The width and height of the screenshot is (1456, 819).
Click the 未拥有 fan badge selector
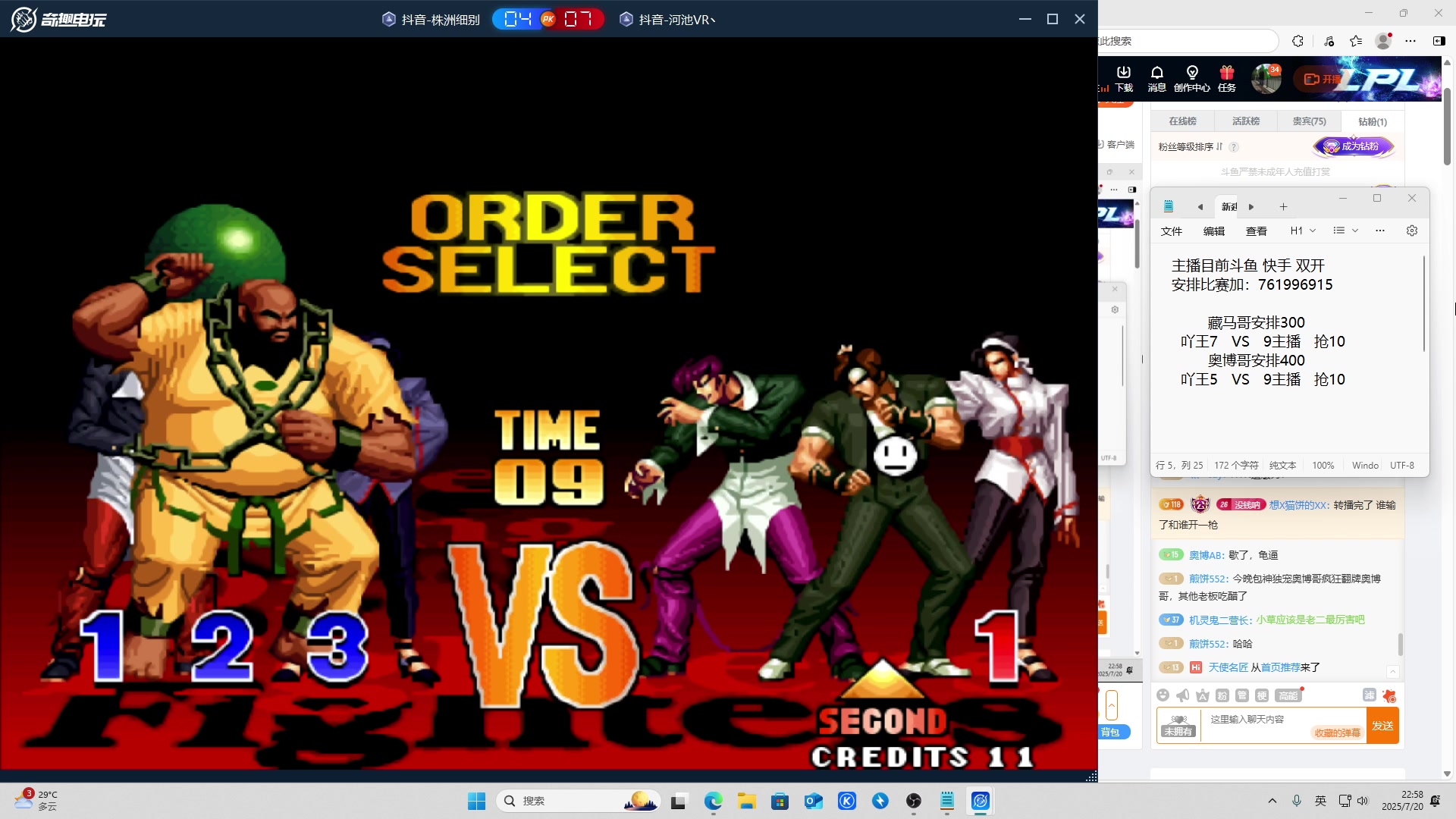click(1178, 726)
